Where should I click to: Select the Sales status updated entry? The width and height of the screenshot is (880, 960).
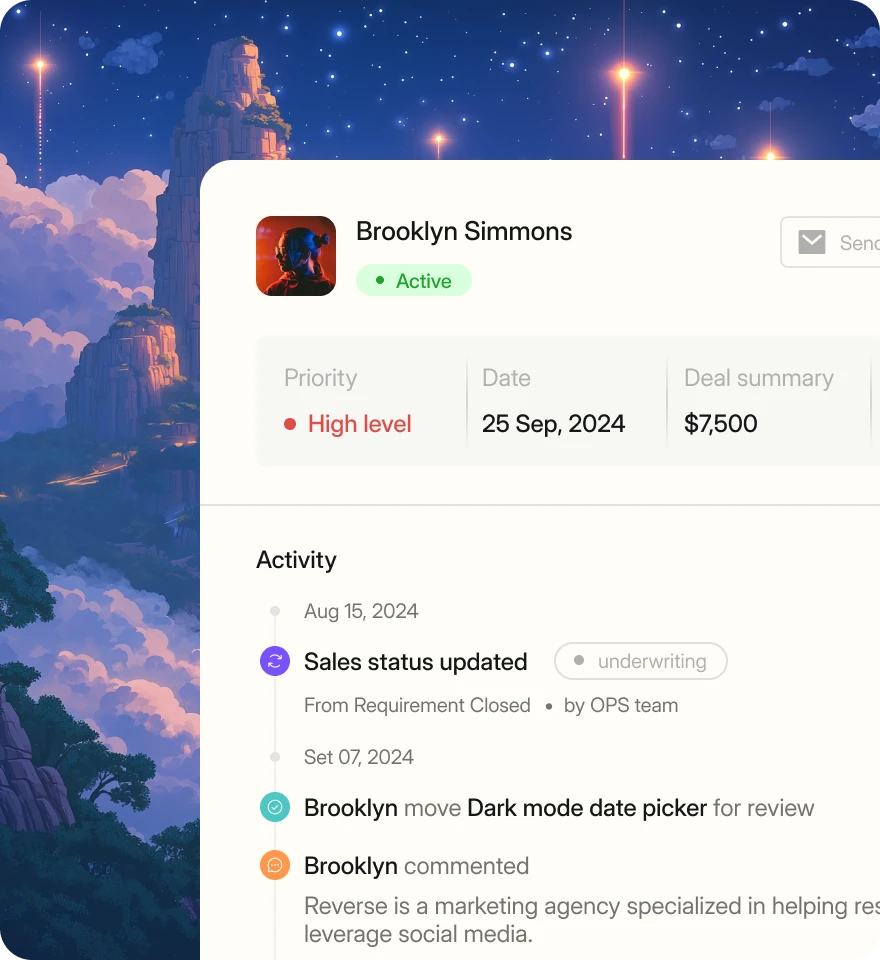click(x=416, y=662)
